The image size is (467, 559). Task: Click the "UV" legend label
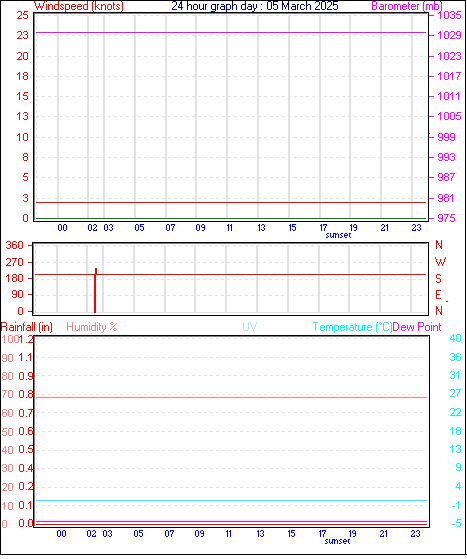click(x=250, y=327)
